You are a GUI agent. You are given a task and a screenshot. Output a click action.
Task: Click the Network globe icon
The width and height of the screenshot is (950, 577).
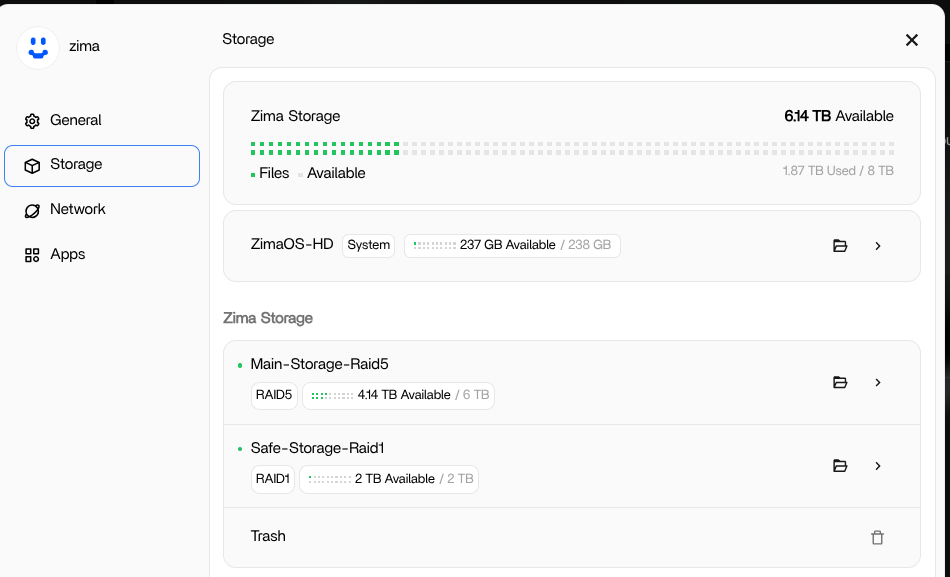tap(32, 210)
